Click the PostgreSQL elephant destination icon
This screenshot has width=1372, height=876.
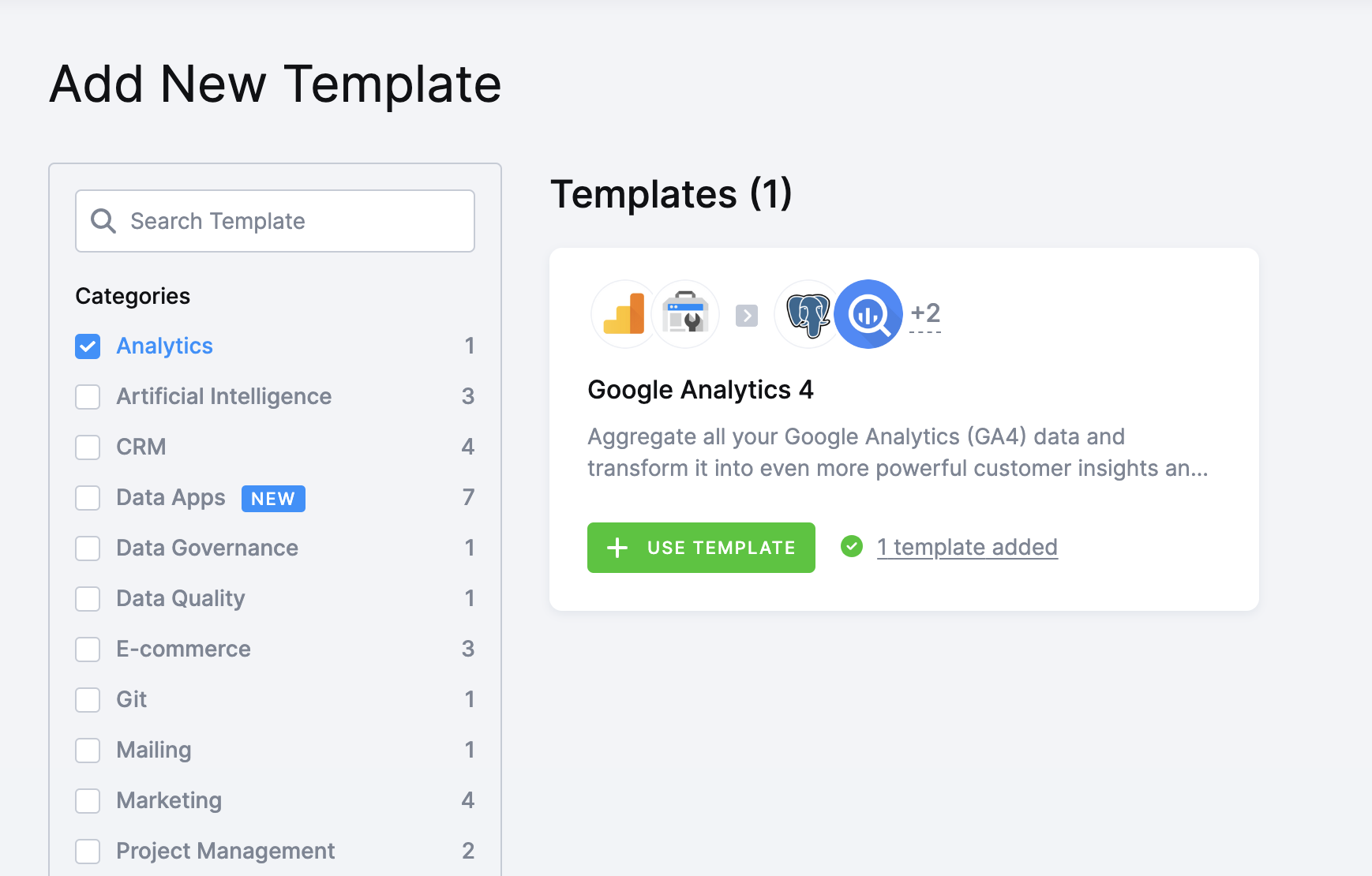pos(808,314)
